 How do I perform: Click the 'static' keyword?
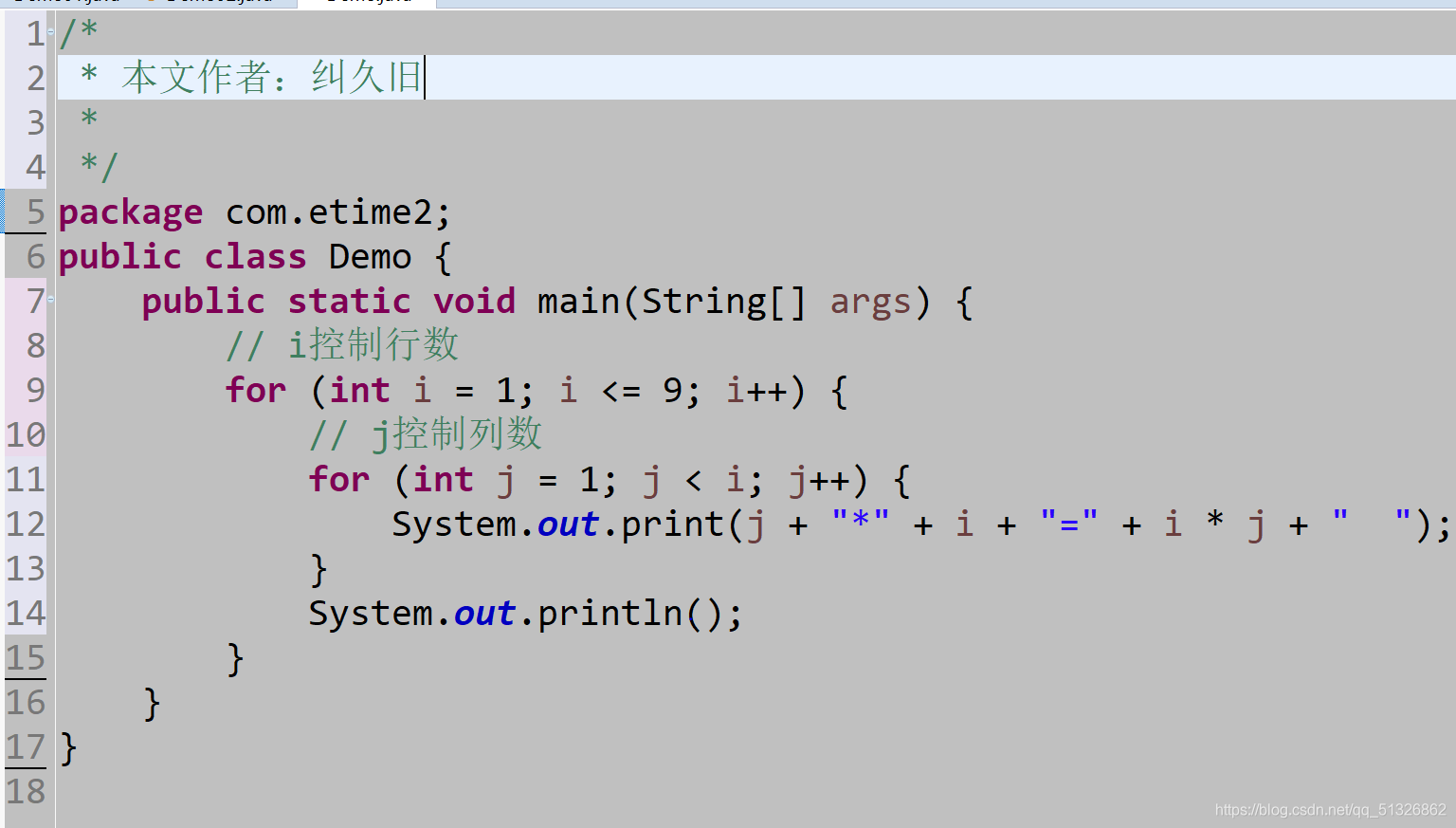350,302
